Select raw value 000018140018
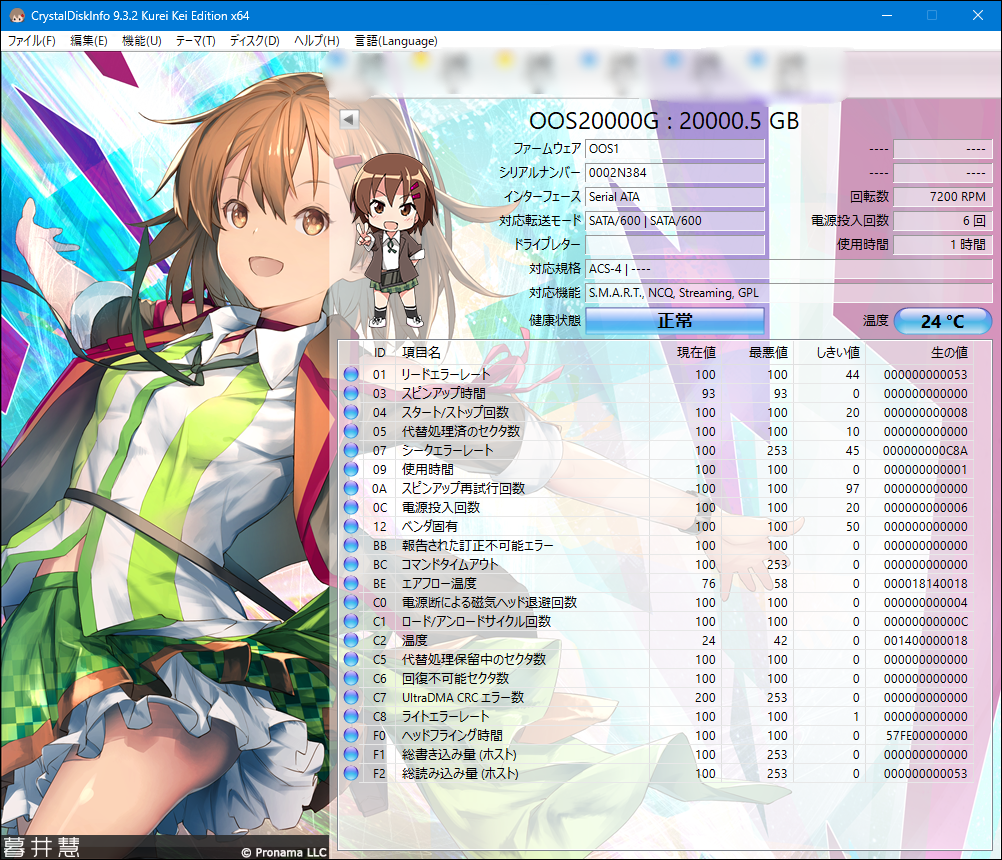The image size is (1002, 860). [925, 583]
